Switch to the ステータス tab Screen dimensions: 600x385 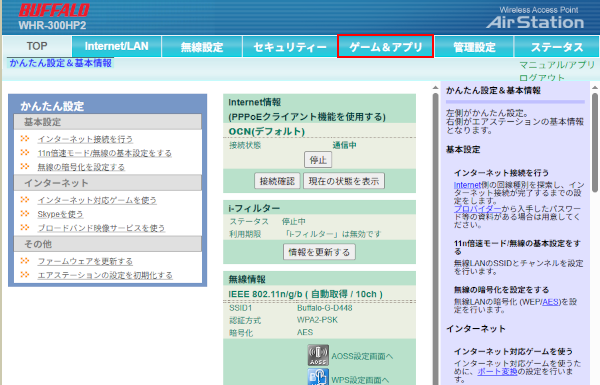click(557, 47)
